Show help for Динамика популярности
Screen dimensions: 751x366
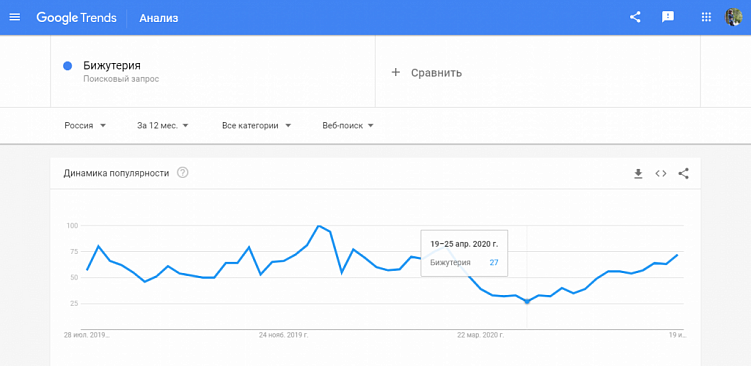pos(182,173)
